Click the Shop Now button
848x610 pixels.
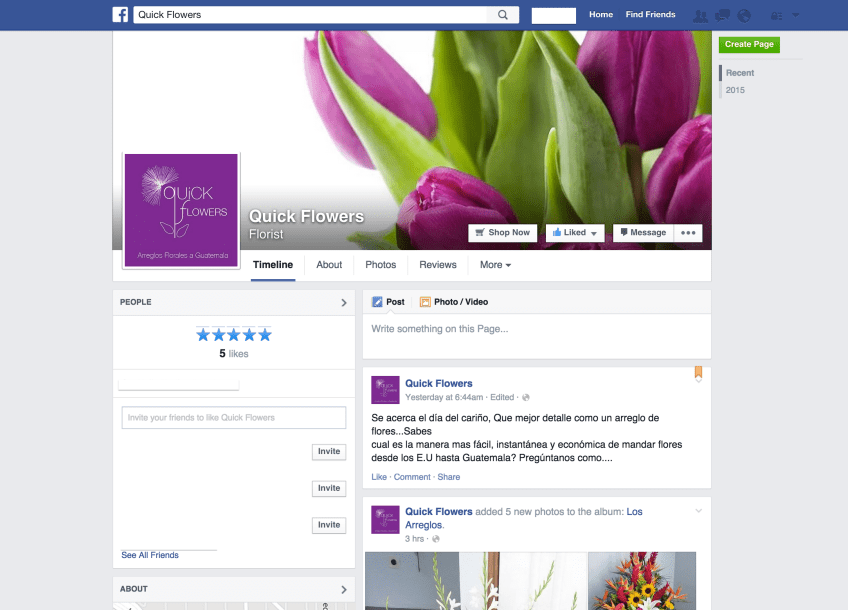(502, 233)
